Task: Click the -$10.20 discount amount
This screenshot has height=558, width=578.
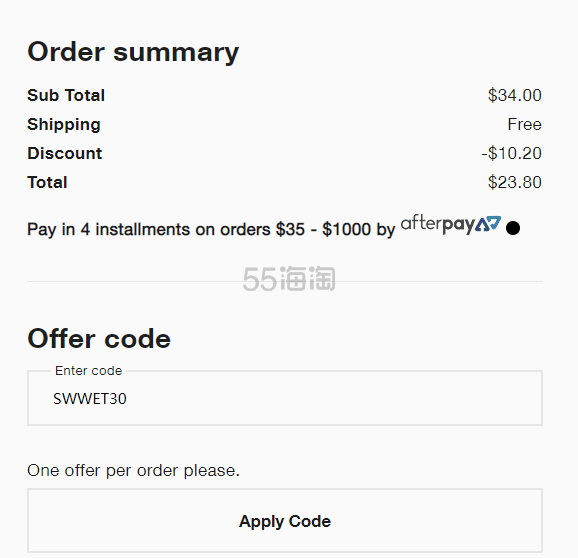Action: (511, 153)
